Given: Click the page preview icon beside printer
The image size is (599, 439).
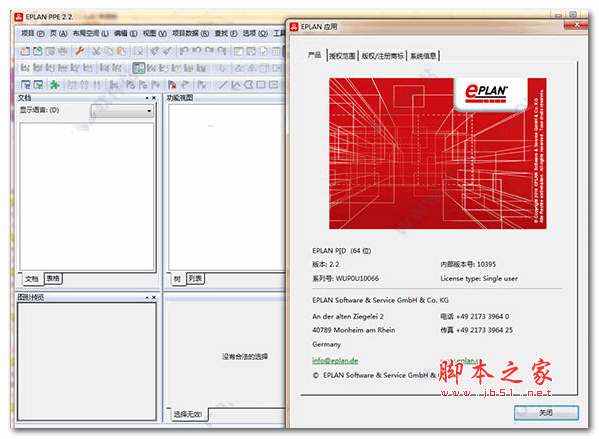Looking at the screenshot, I should [x=50, y=51].
